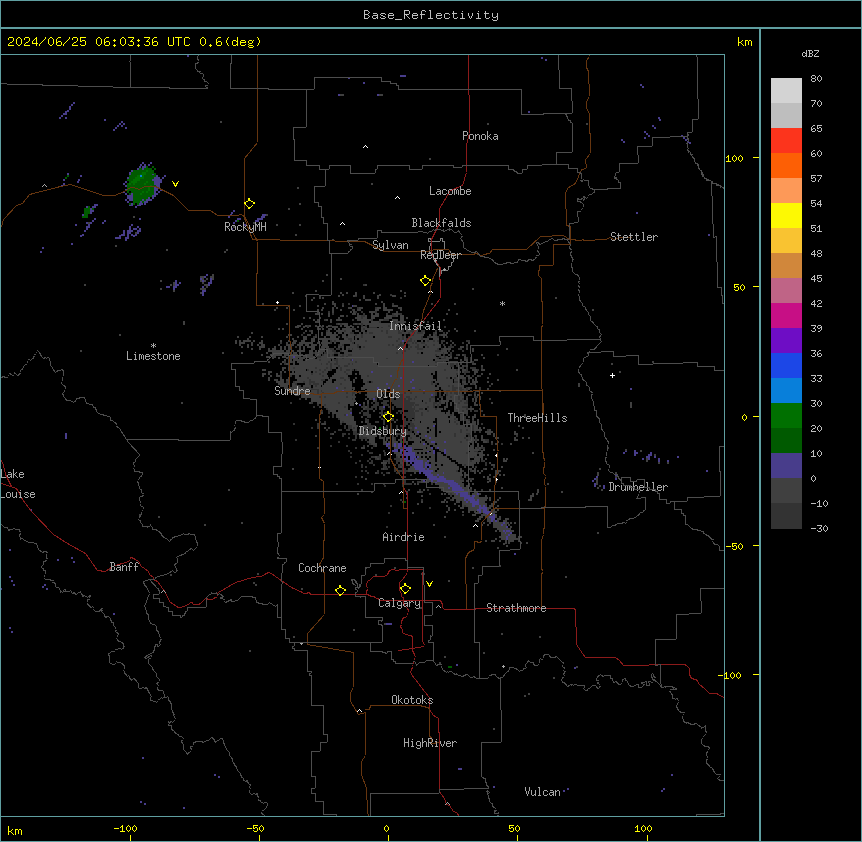Image resolution: width=862 pixels, height=842 pixels.
Task: Select the blue 36-33 dBZ legend swatch
Action: (x=786, y=365)
